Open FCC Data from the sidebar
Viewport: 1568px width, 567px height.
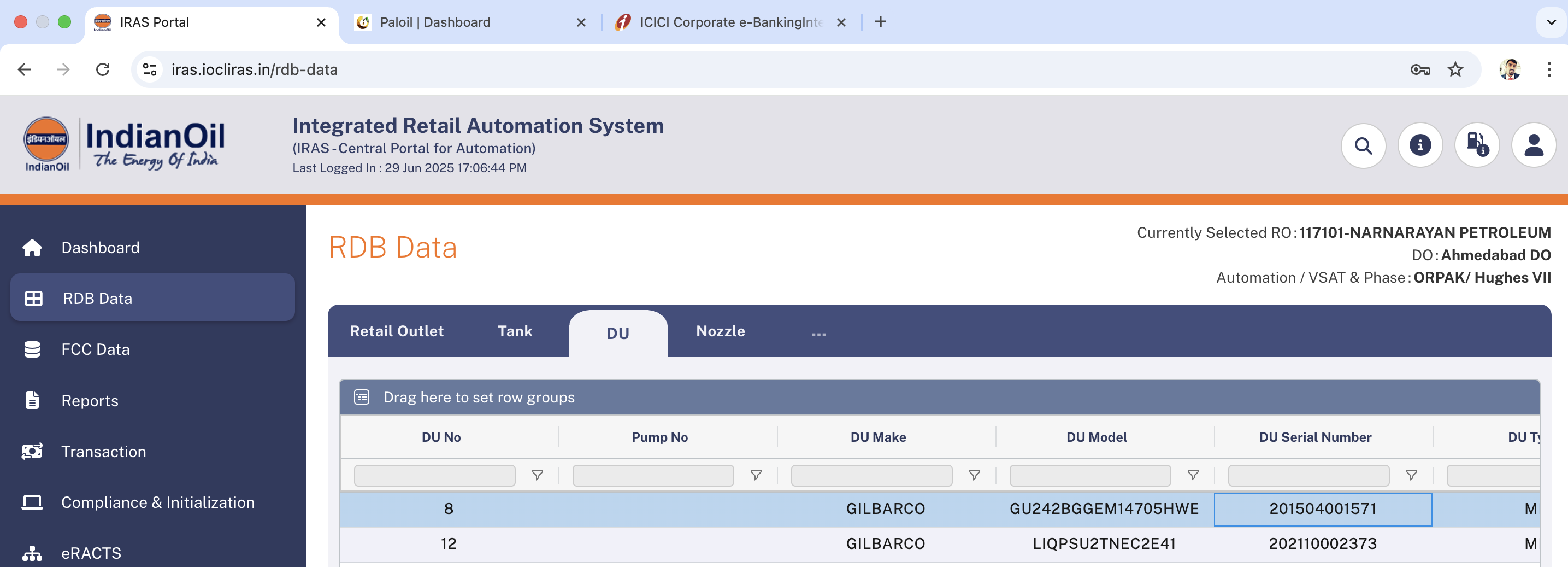pos(96,349)
